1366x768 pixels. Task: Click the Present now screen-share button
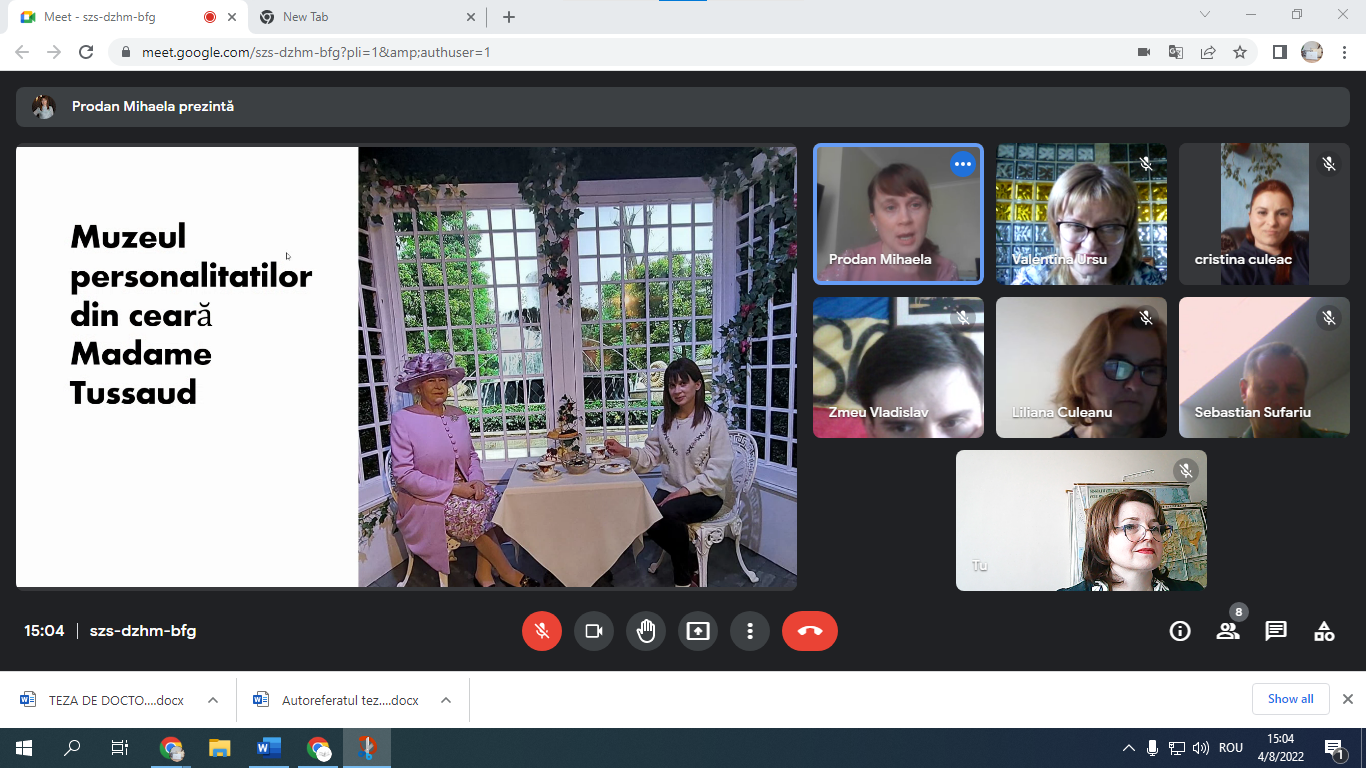(x=698, y=631)
